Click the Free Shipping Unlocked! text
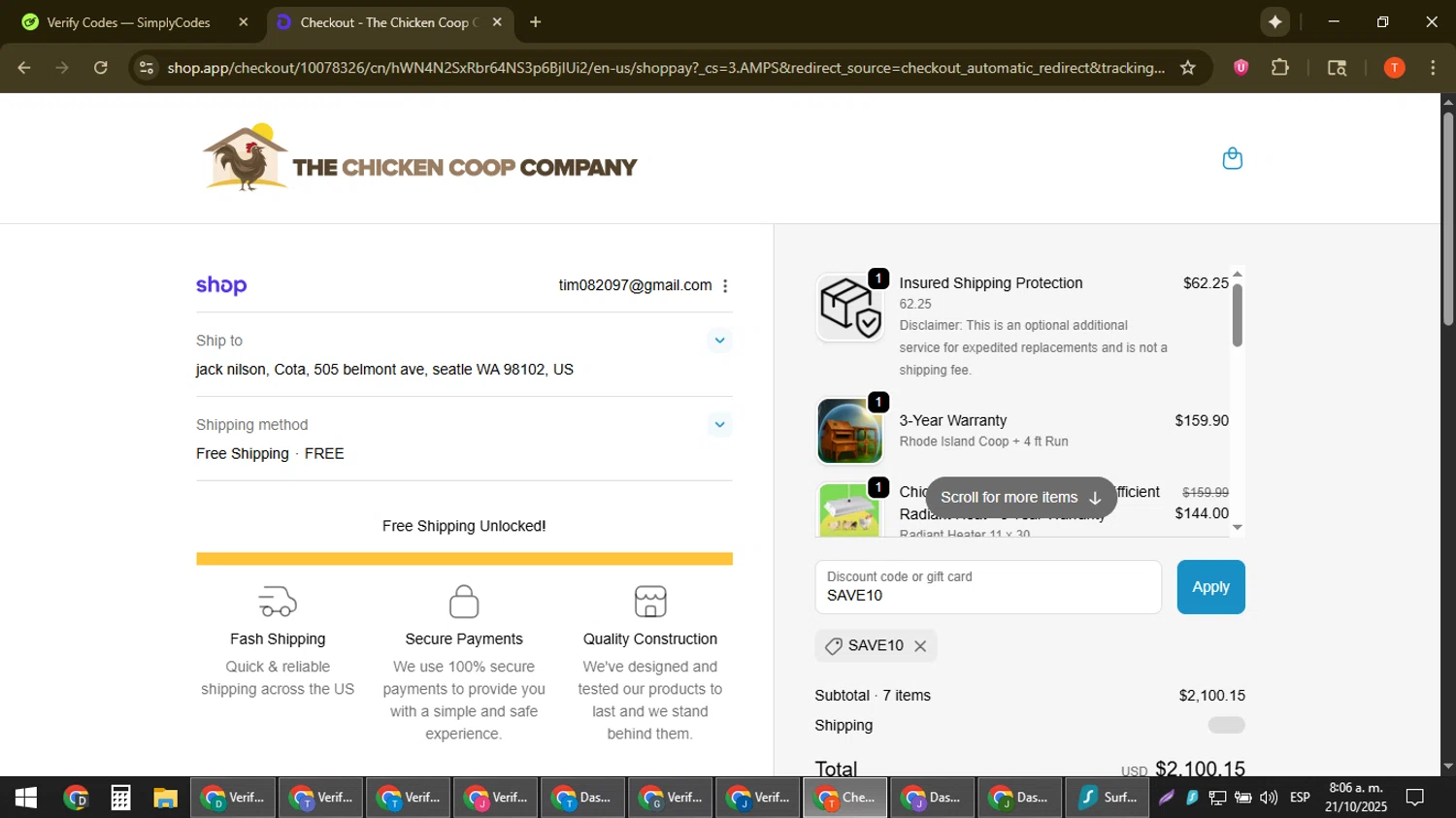1456x818 pixels. tap(464, 526)
